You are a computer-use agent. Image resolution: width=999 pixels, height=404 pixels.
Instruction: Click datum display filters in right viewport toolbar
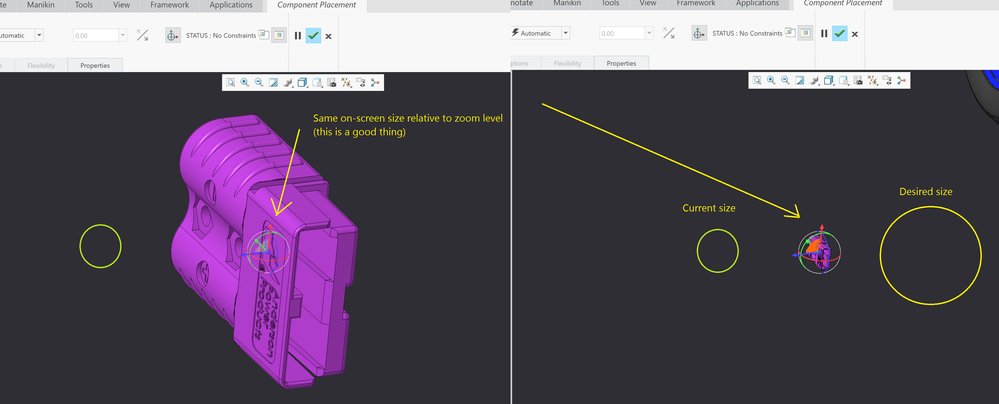(x=872, y=80)
